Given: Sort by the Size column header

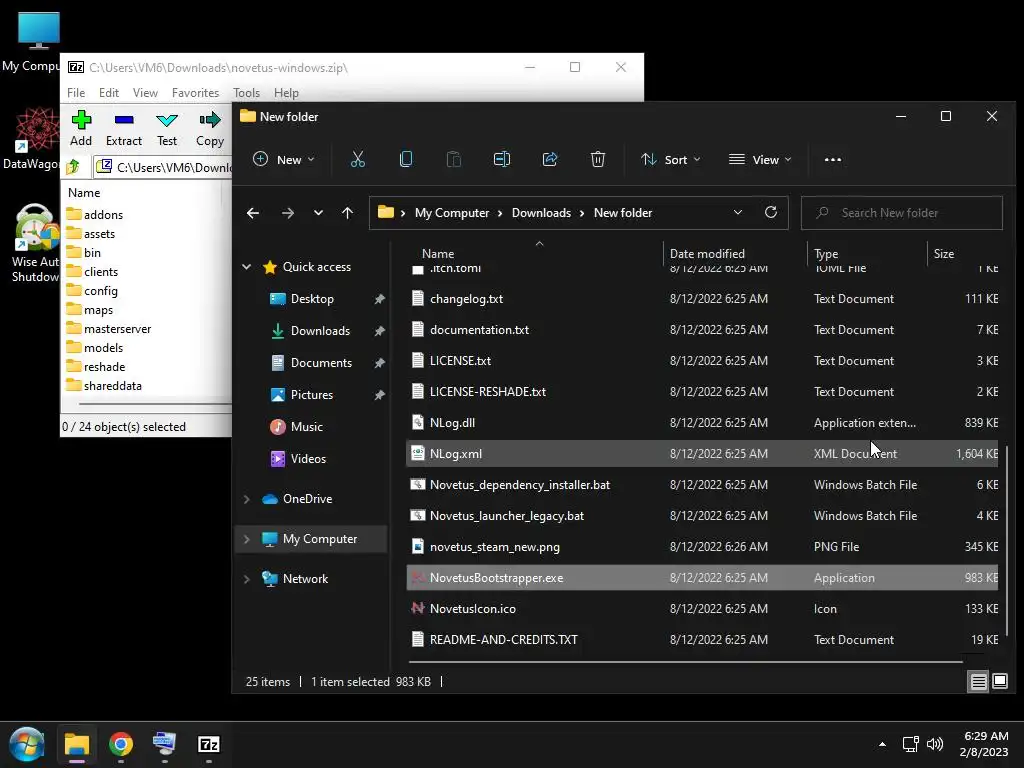Looking at the screenshot, I should click(963, 253).
